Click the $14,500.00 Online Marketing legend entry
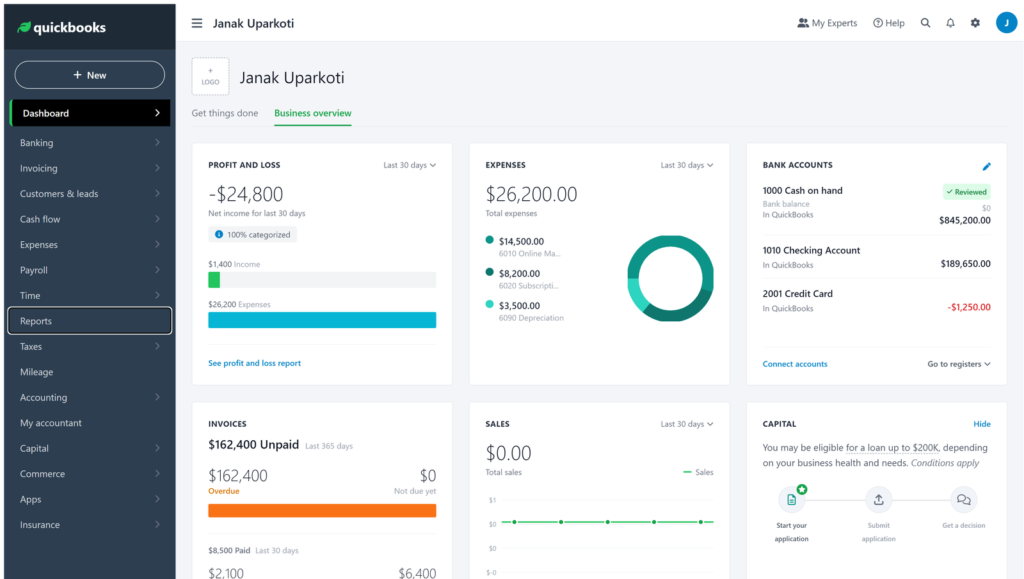1024x579 pixels. click(x=523, y=247)
